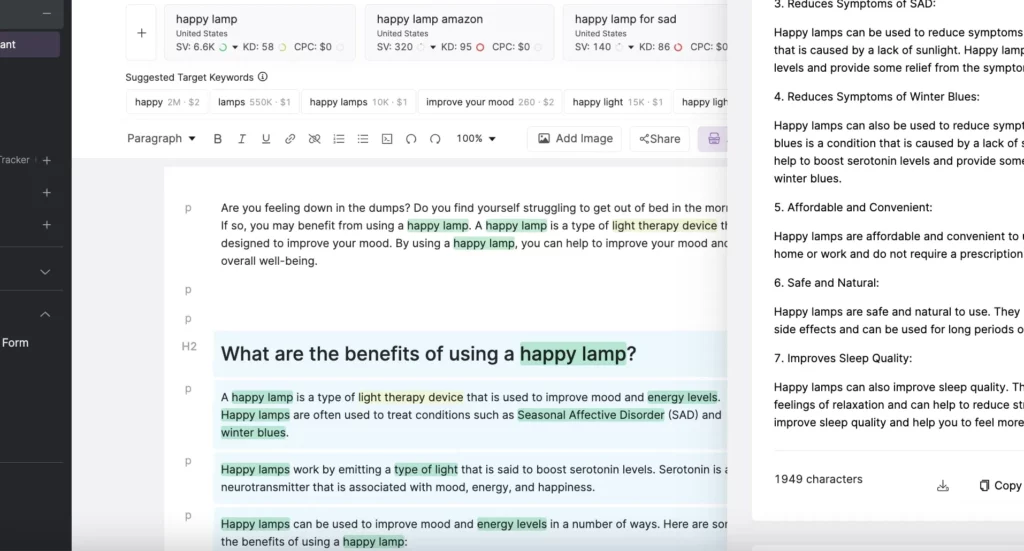Screen dimensions: 1024x551
Task: Select the 'happy' 2M suggested keyword chip
Action: (167, 102)
